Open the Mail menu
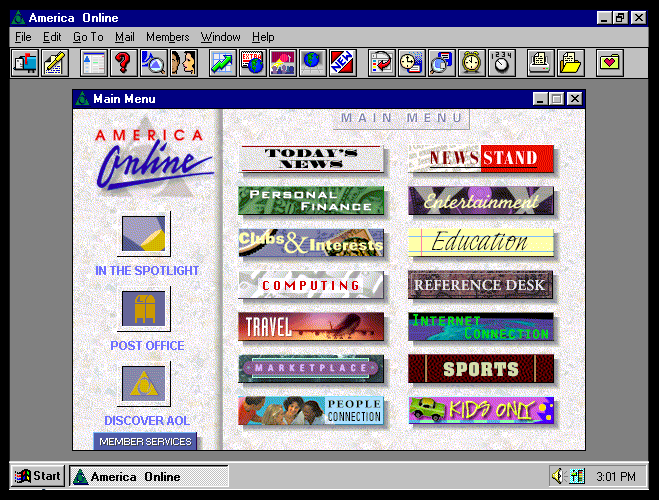Viewport: 659px width, 500px height. coord(125,37)
